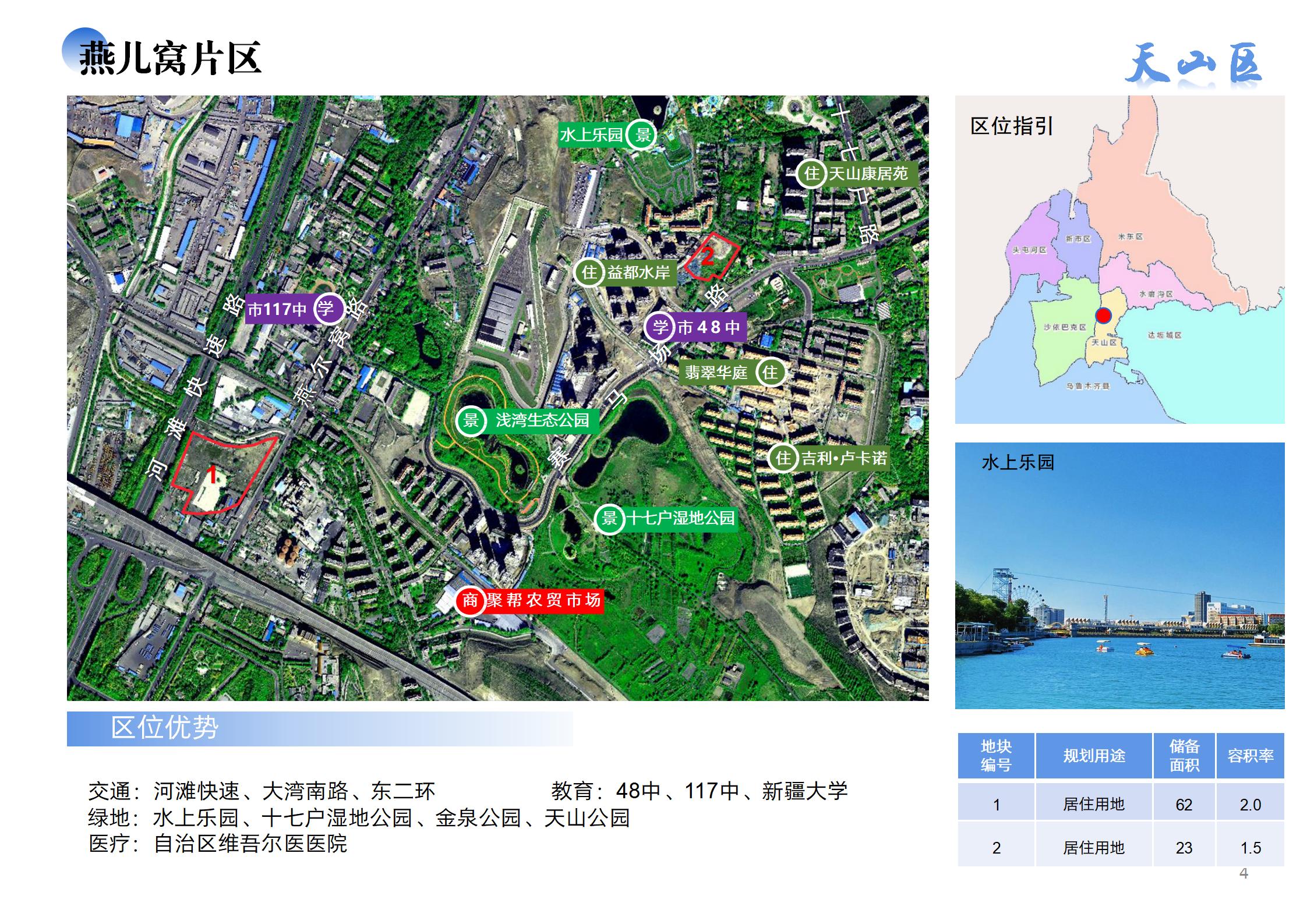Click the 景 icon of 十七户湿地公园
The image size is (1307, 924).
pyautogui.click(x=609, y=518)
